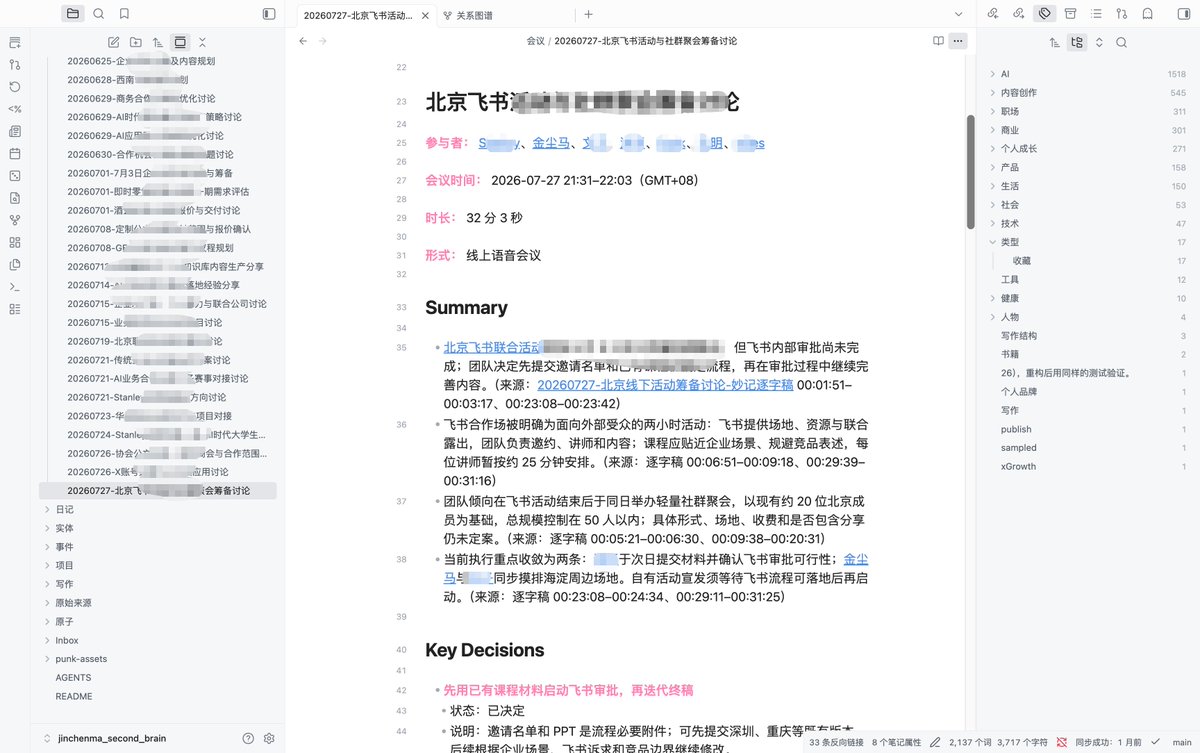The height and width of the screenshot is (753, 1200).
Task: Open the outline list pane icon
Action: coord(1096,14)
